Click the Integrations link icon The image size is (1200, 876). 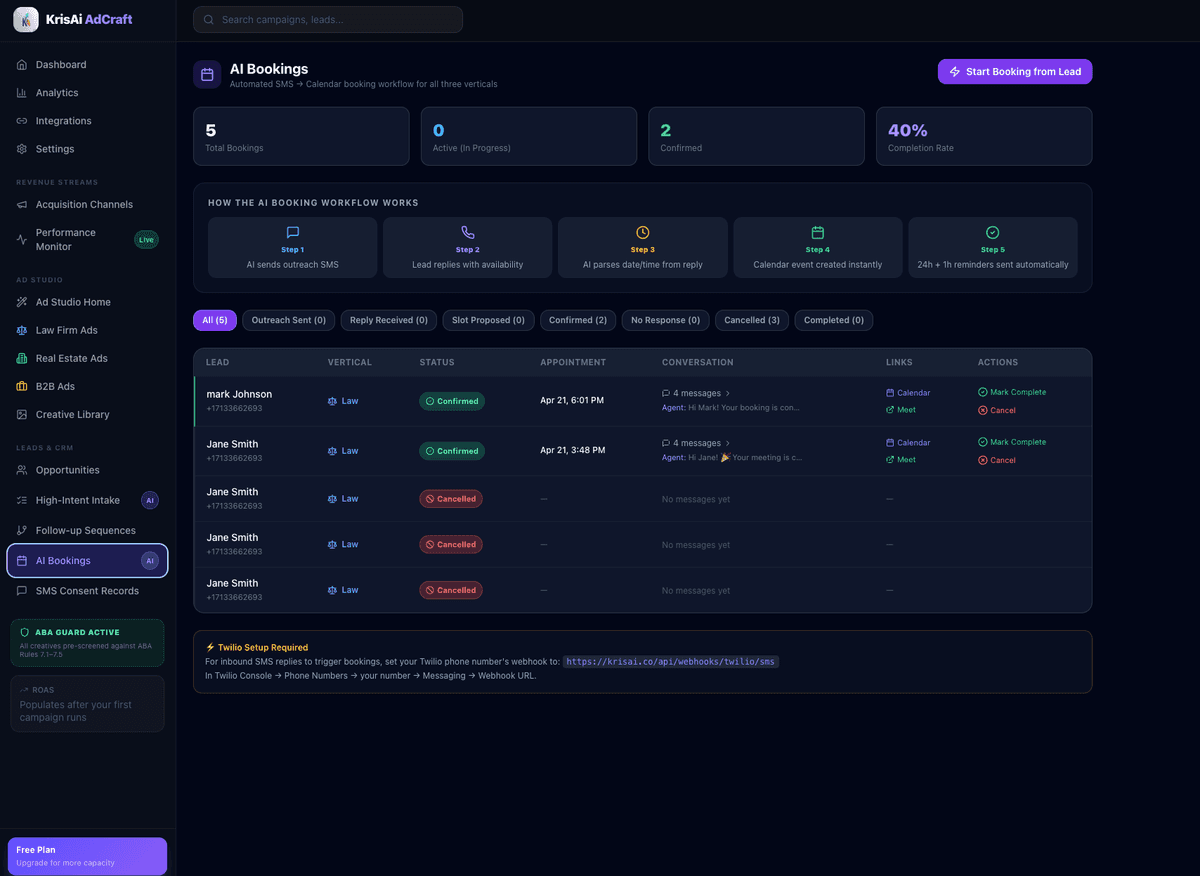(x=22, y=121)
